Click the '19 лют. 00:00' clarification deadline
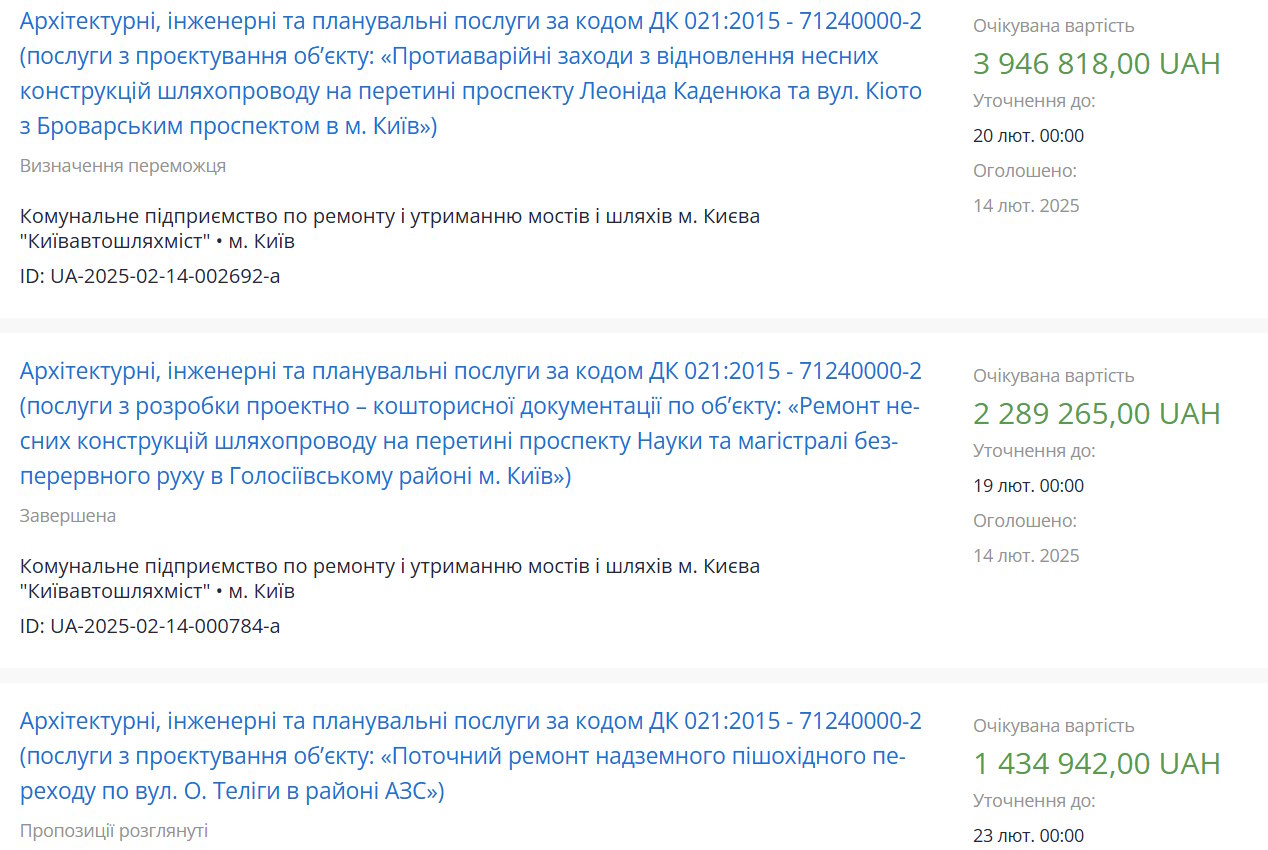 pyautogui.click(x=1028, y=486)
